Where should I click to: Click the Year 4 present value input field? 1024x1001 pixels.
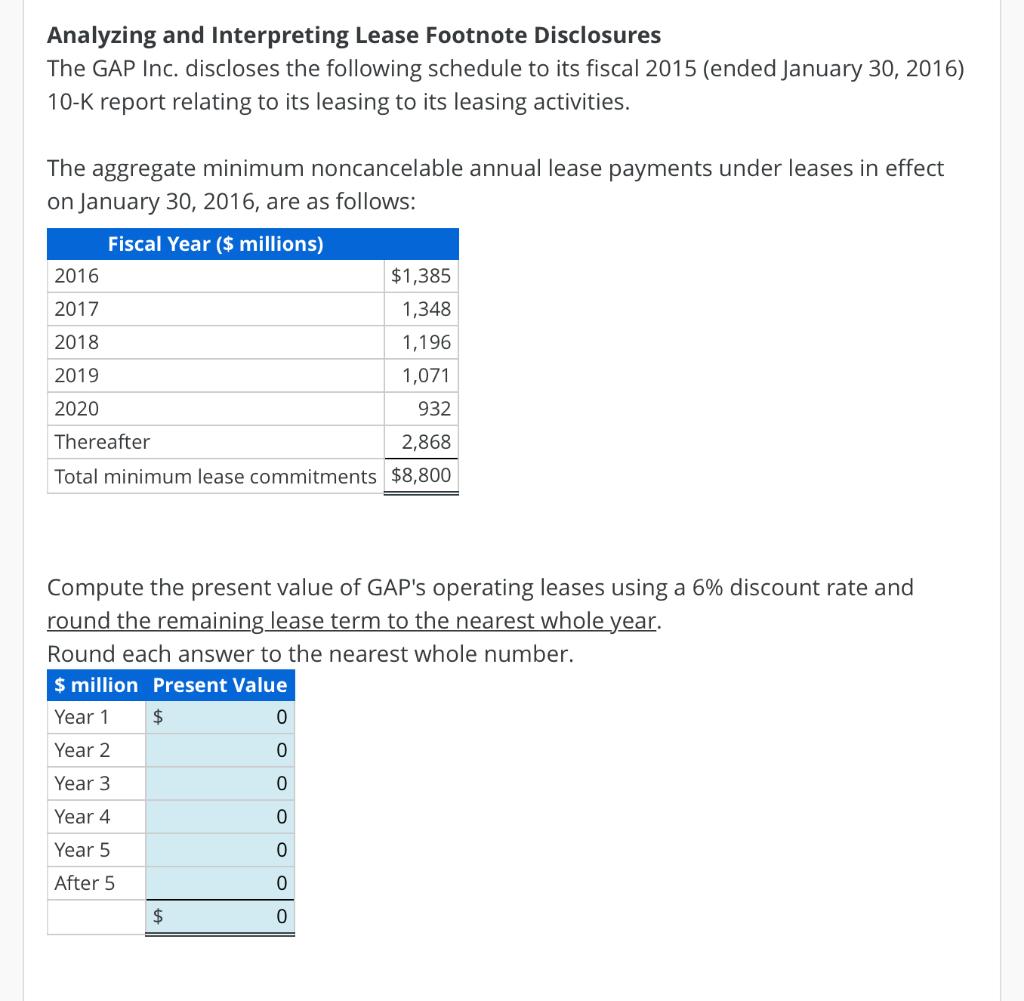[x=220, y=816]
